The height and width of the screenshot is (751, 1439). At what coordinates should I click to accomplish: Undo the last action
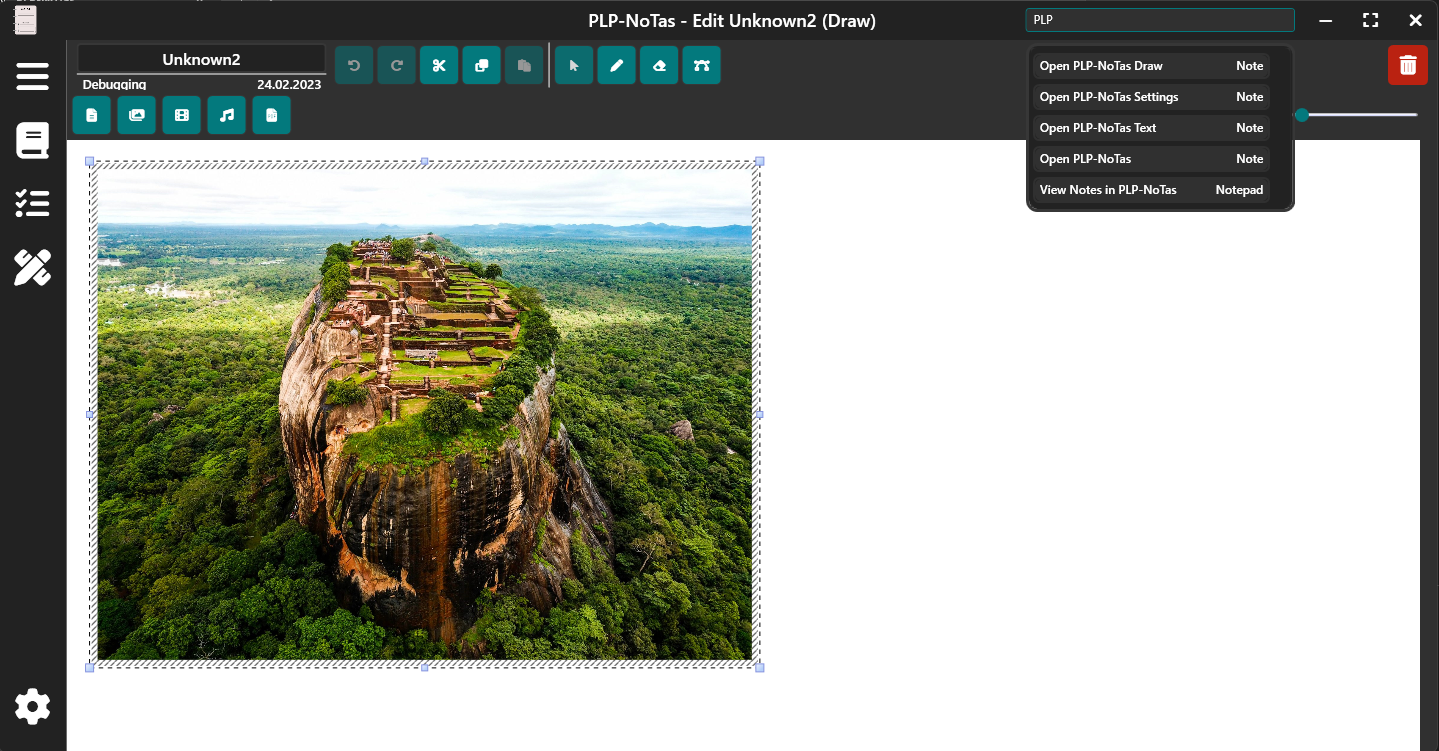354,65
